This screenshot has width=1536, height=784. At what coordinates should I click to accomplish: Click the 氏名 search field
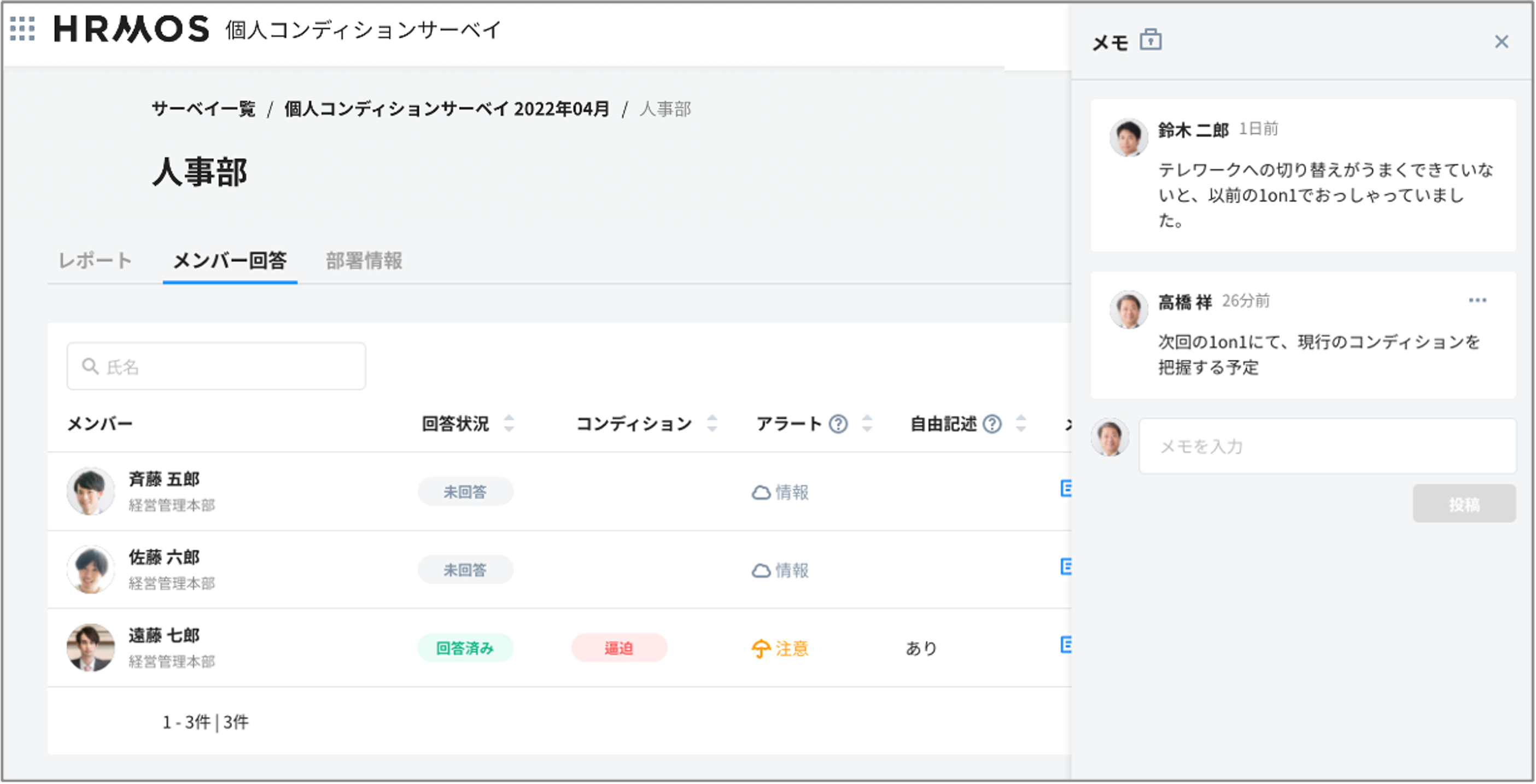pos(217,366)
